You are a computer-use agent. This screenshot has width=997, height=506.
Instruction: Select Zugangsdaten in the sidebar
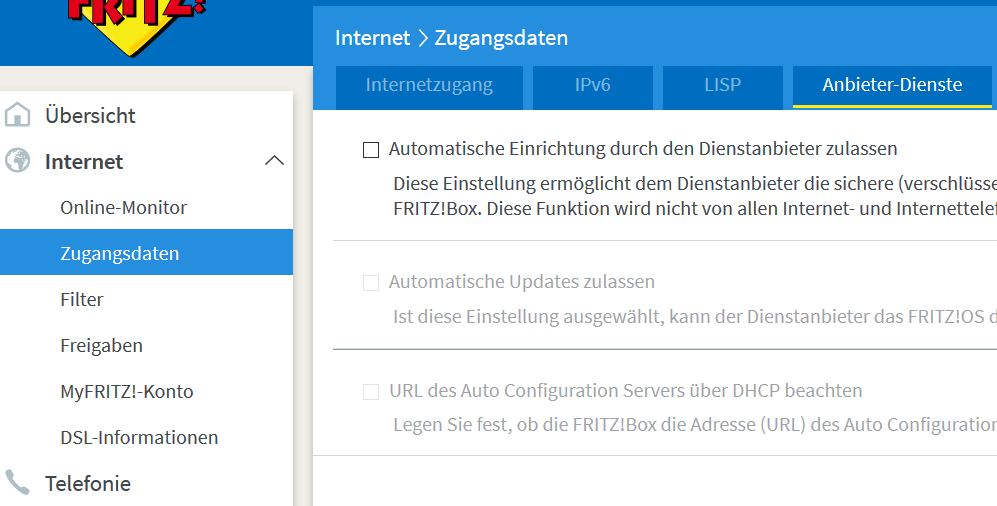click(x=120, y=254)
